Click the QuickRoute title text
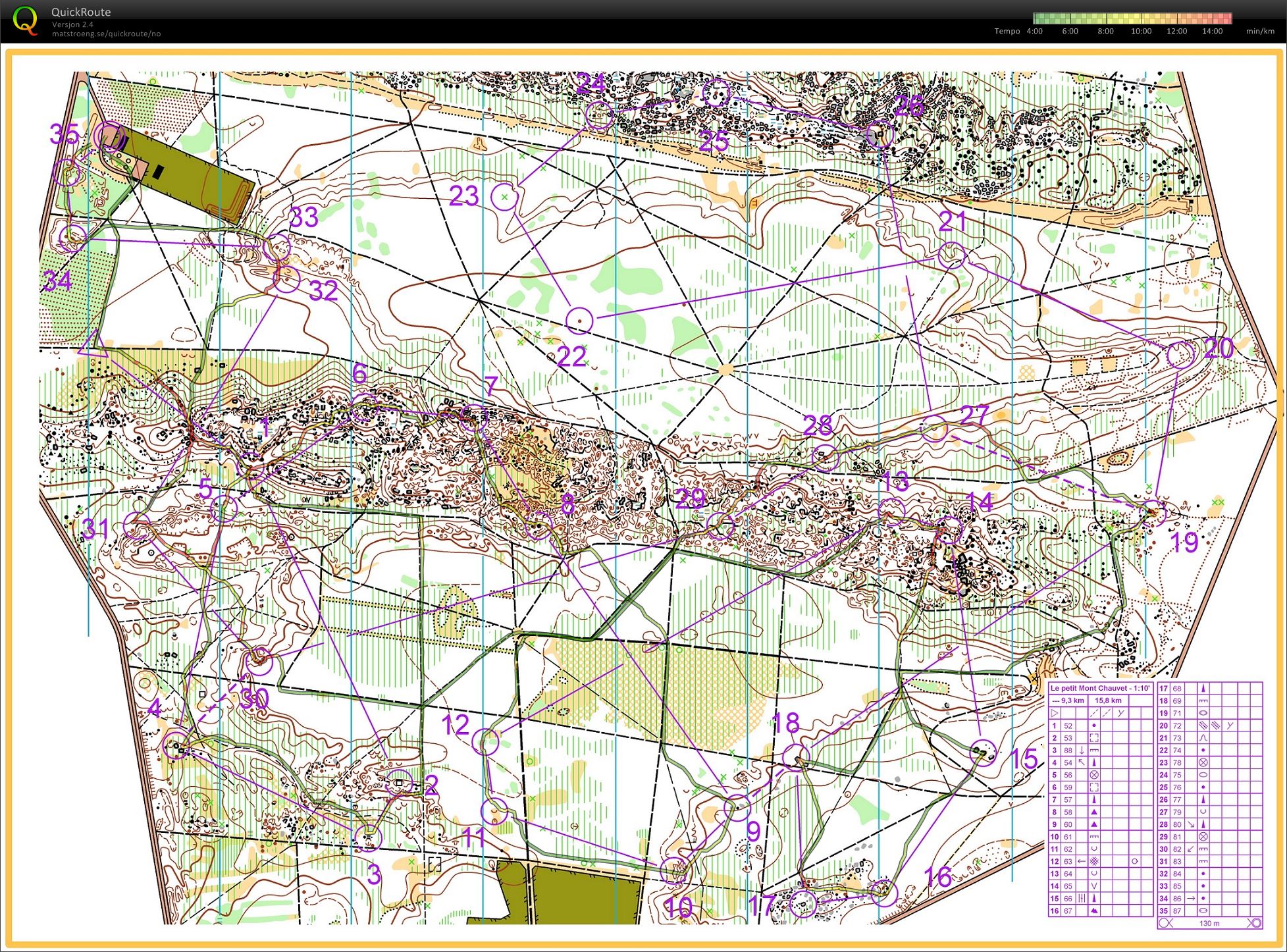The width and height of the screenshot is (1287, 952). pyautogui.click(x=81, y=12)
